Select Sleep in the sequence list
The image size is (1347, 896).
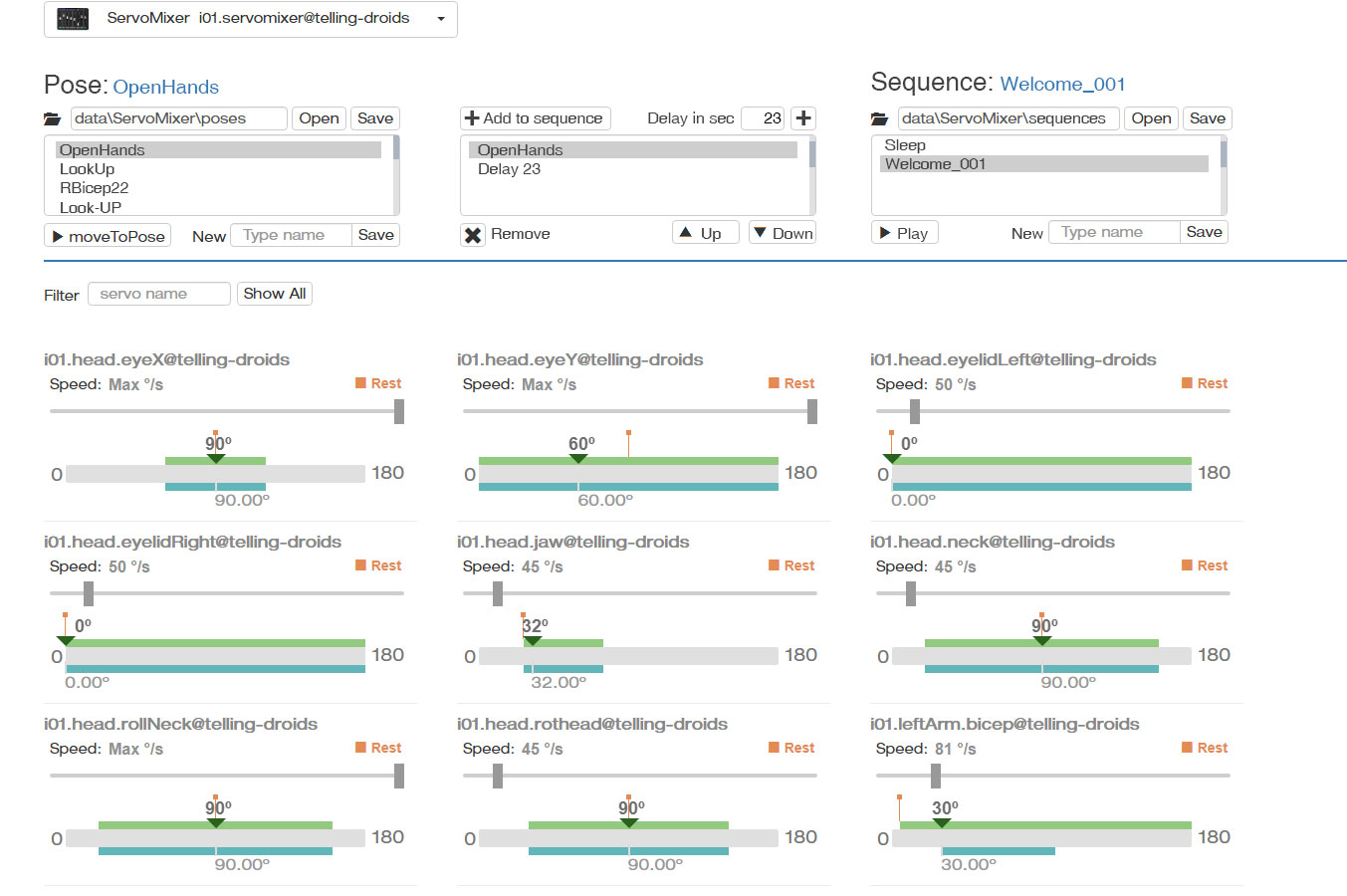click(905, 145)
